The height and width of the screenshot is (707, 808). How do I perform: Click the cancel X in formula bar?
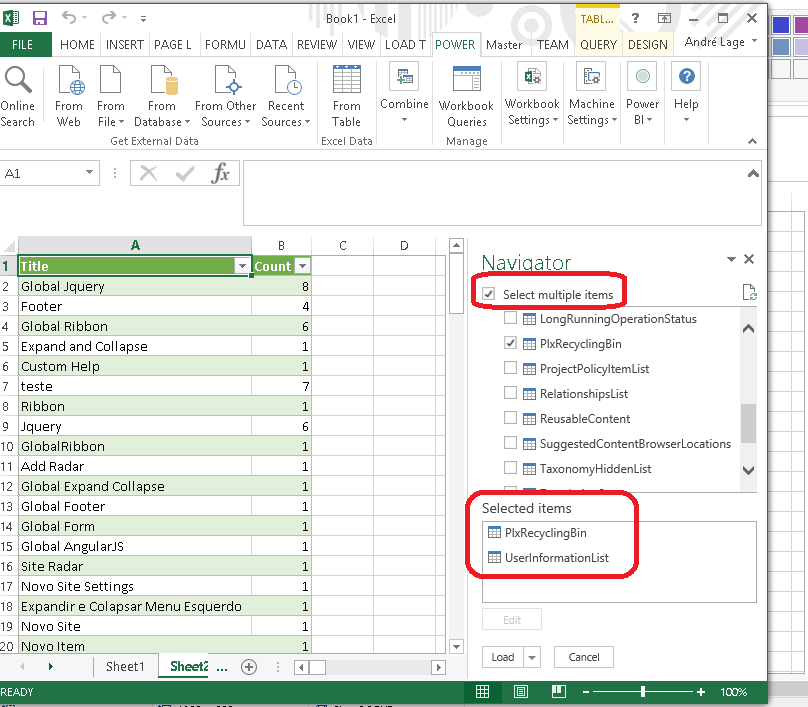click(x=148, y=173)
